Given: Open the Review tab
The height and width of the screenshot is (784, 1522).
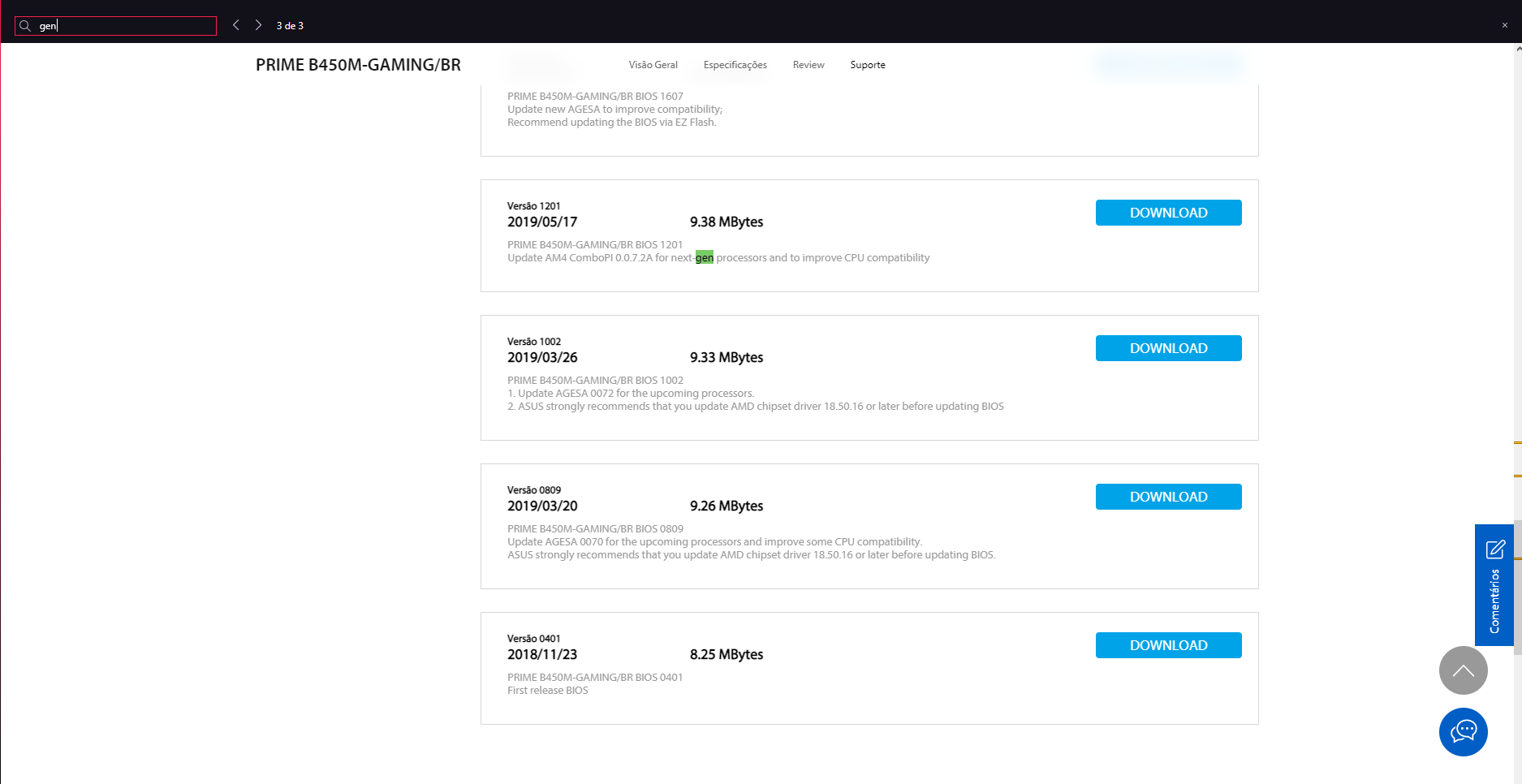Looking at the screenshot, I should click(808, 65).
